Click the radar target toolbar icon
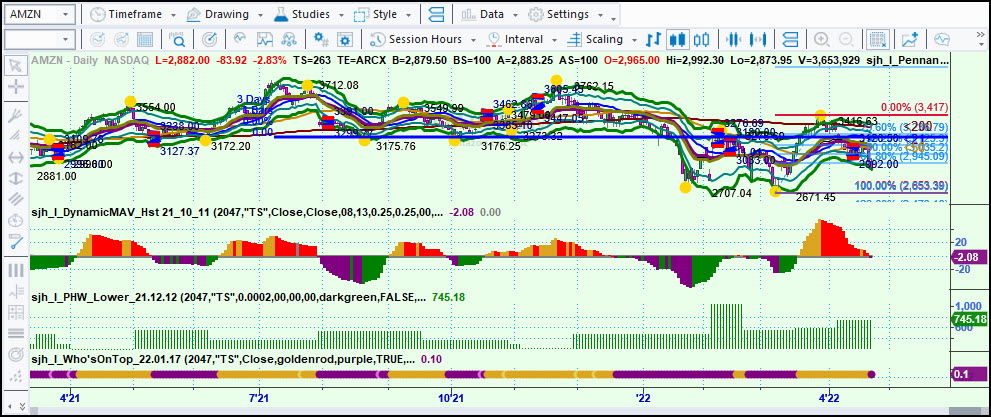 211,39
